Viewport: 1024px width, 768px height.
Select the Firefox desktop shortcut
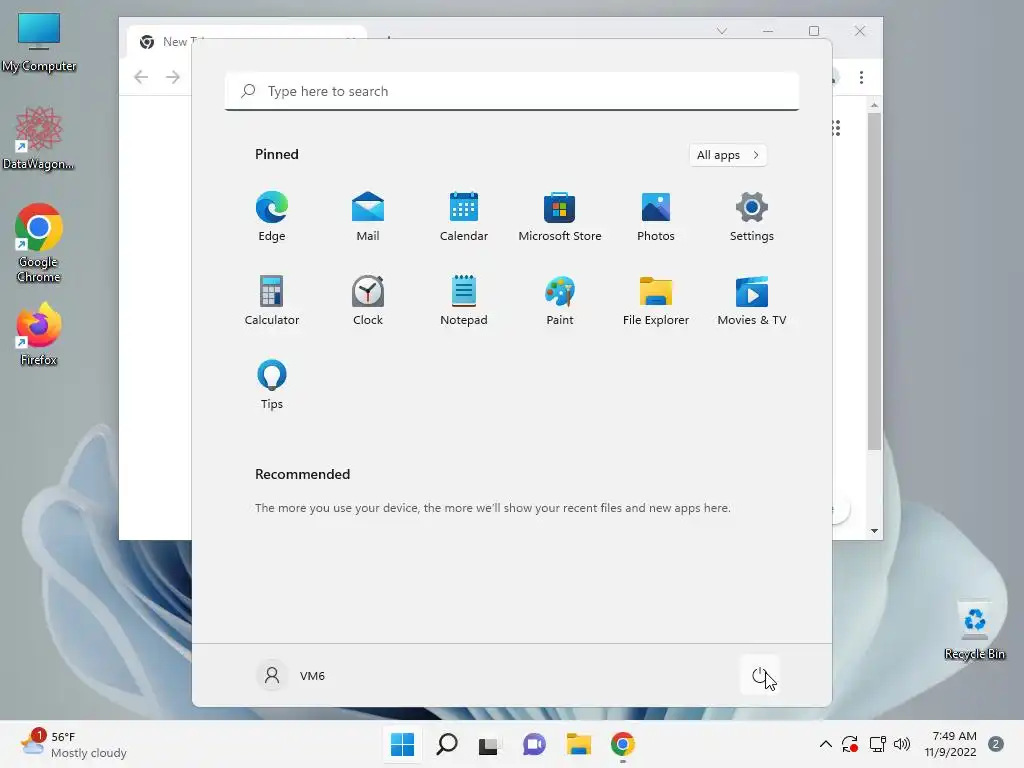[x=39, y=334]
